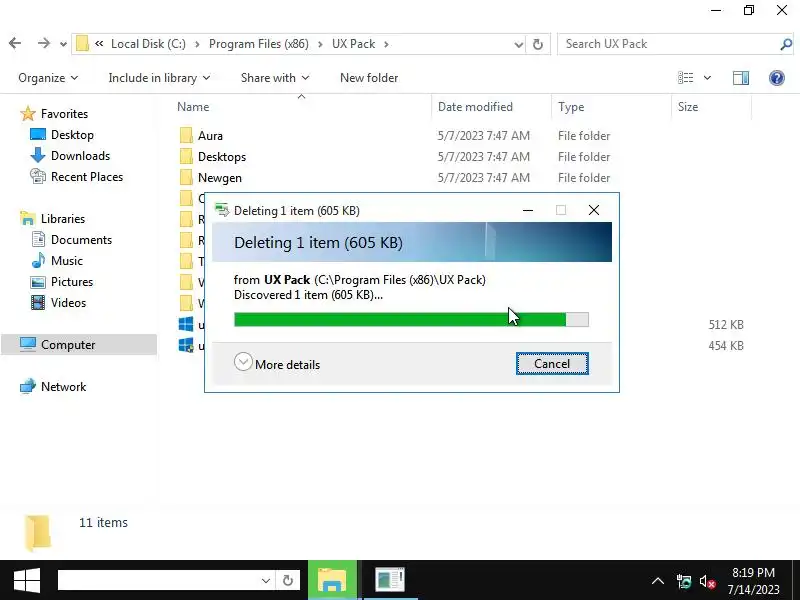Open the clock showing 8:19 PM

click(754, 581)
